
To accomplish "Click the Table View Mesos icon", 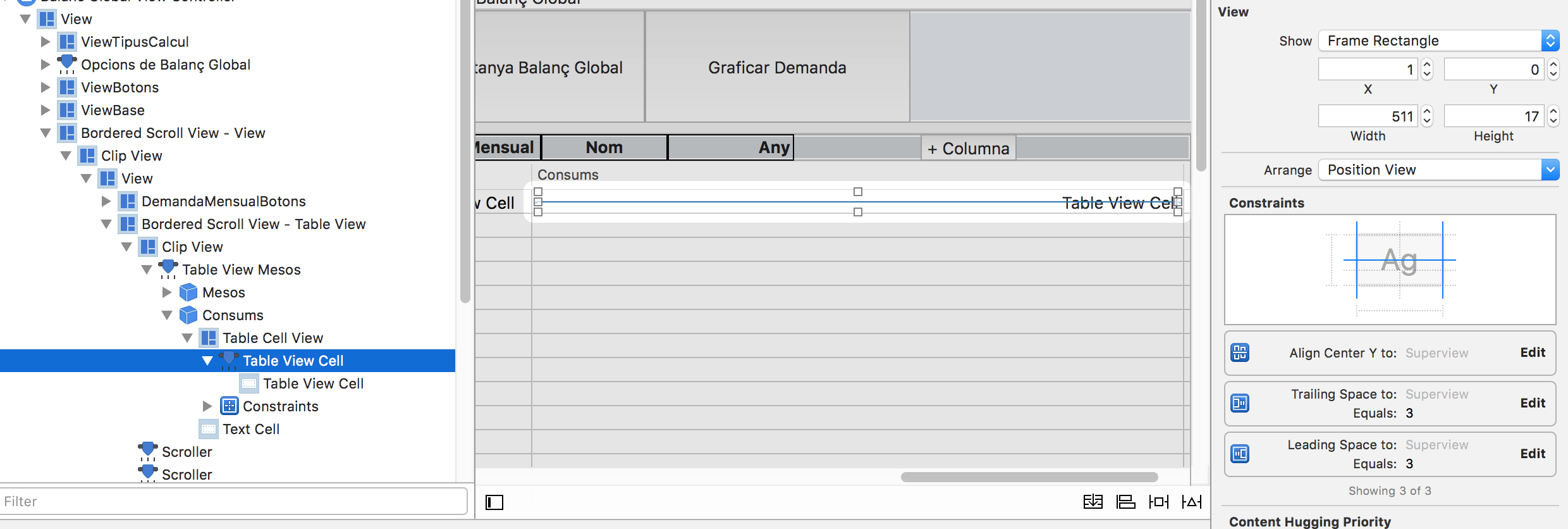I will [x=168, y=270].
